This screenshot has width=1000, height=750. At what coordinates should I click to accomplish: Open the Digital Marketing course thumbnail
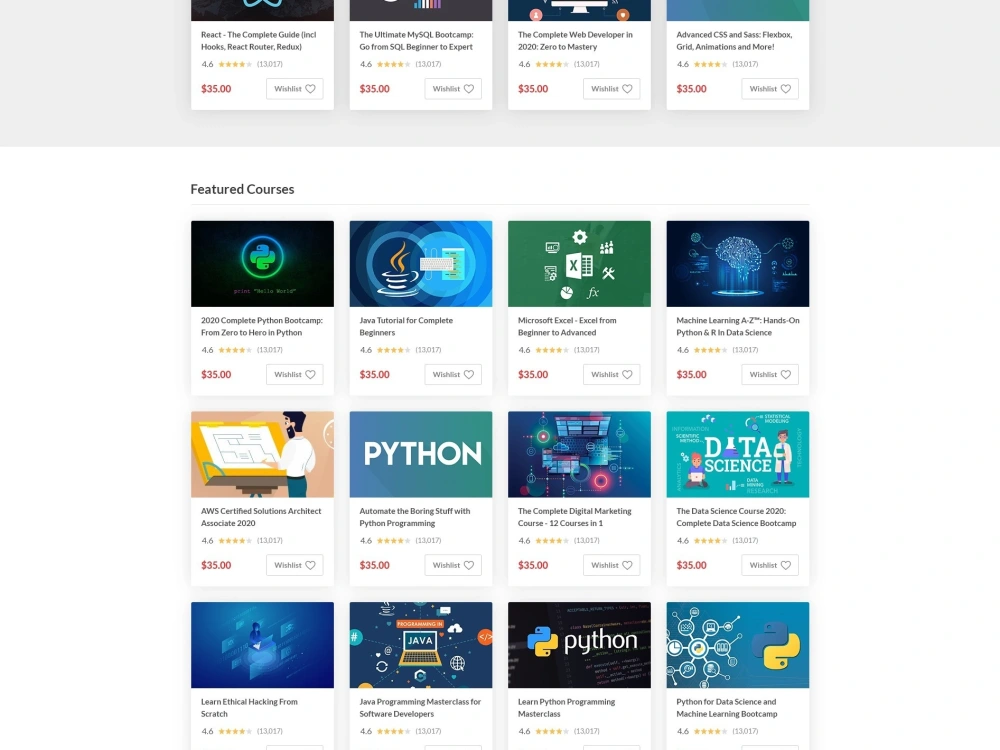point(579,454)
